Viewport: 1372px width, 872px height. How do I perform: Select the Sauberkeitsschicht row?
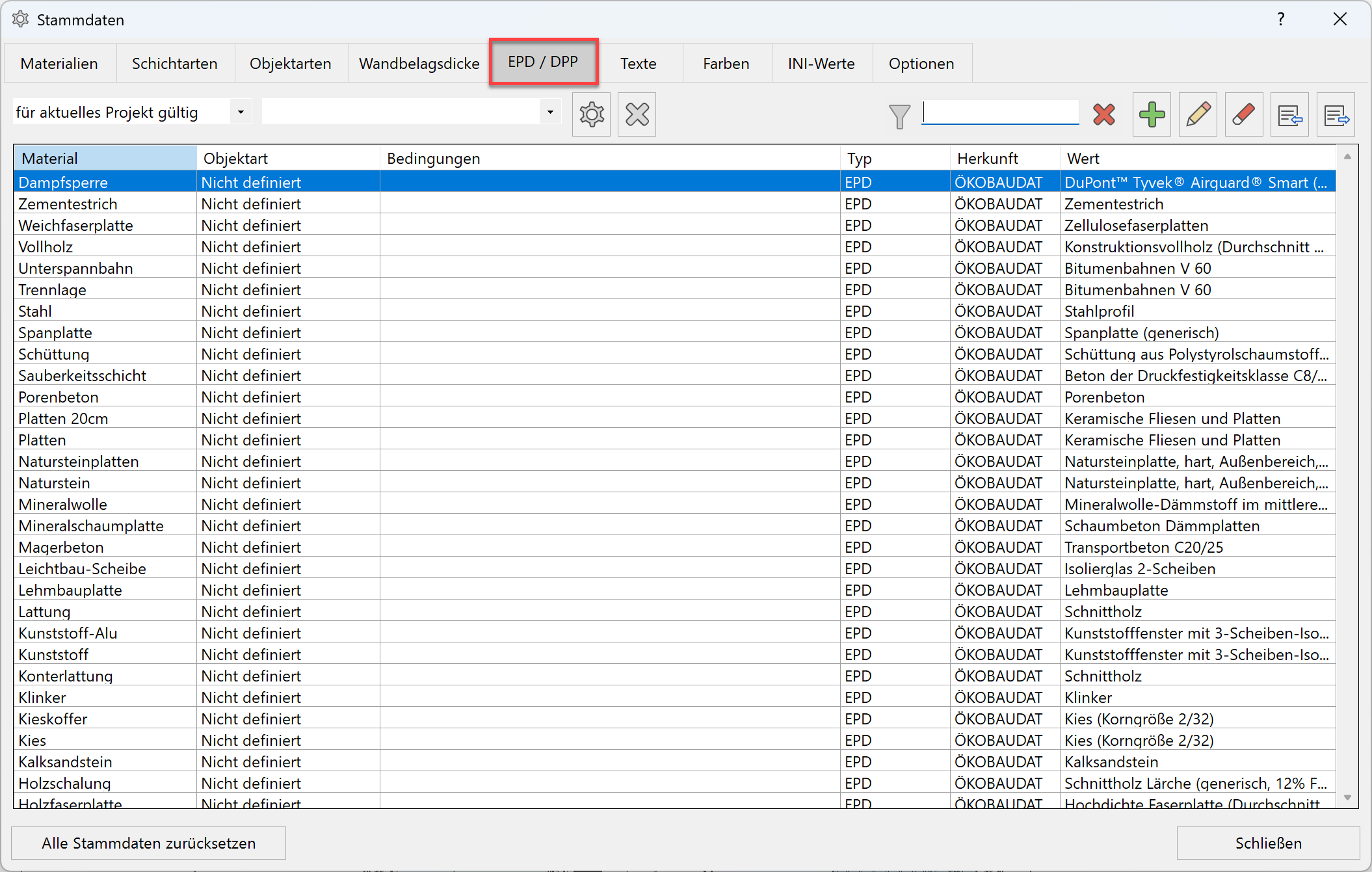pos(675,376)
